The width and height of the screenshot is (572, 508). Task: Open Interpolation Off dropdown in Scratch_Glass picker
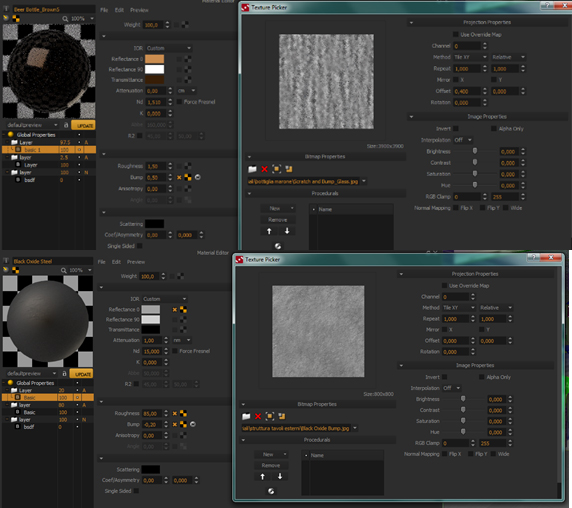click(463, 140)
